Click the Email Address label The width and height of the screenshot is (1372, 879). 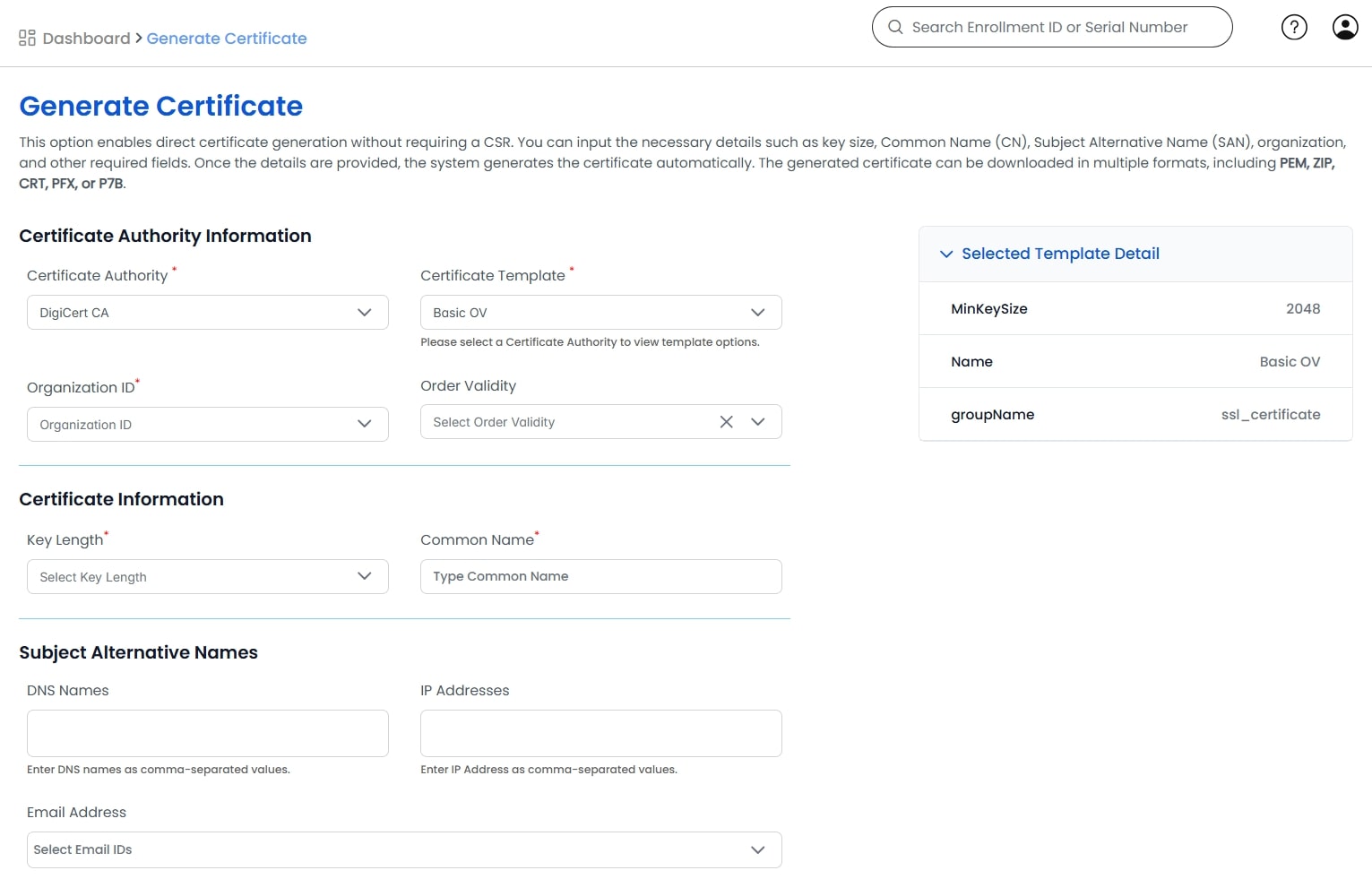coord(76,812)
